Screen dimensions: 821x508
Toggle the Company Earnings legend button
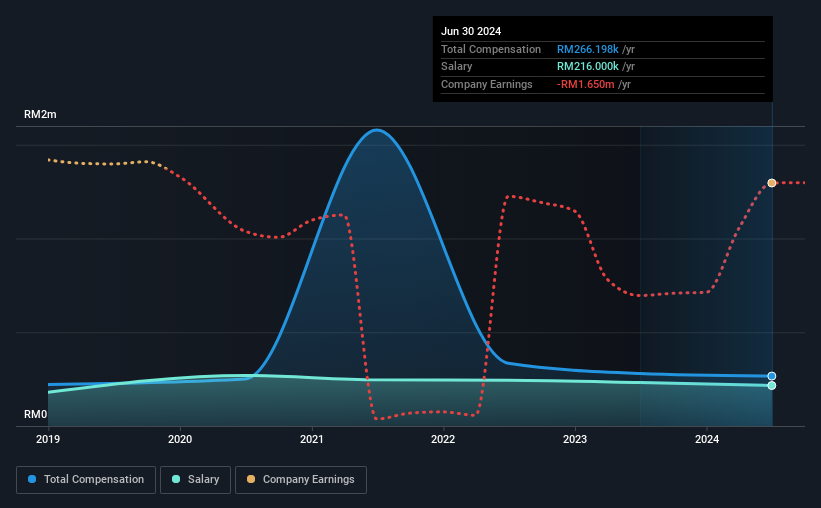(301, 480)
